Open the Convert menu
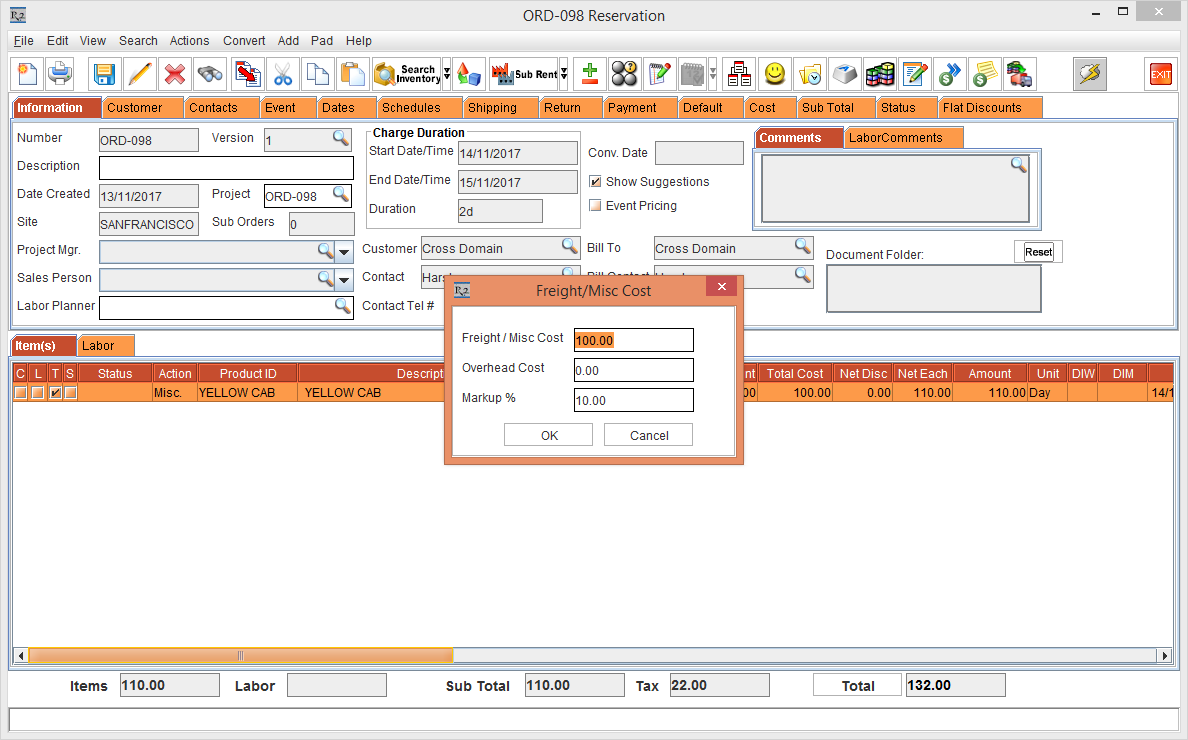This screenshot has width=1188, height=740. click(244, 41)
